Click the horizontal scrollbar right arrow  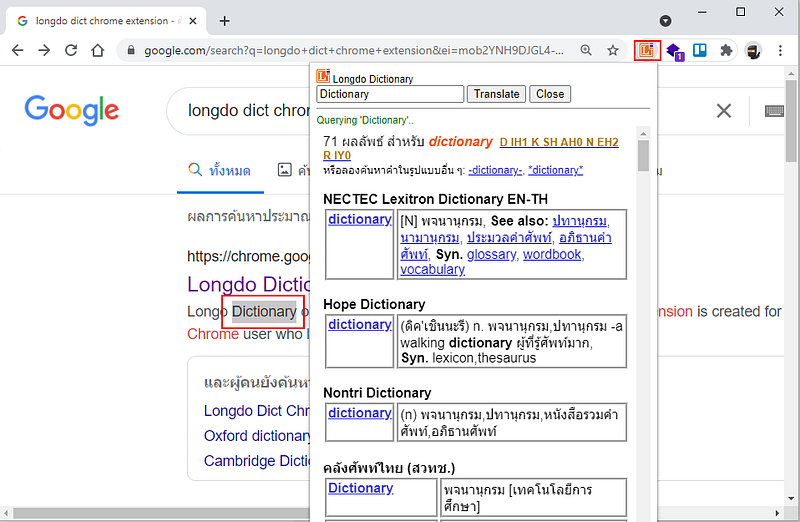[777, 513]
